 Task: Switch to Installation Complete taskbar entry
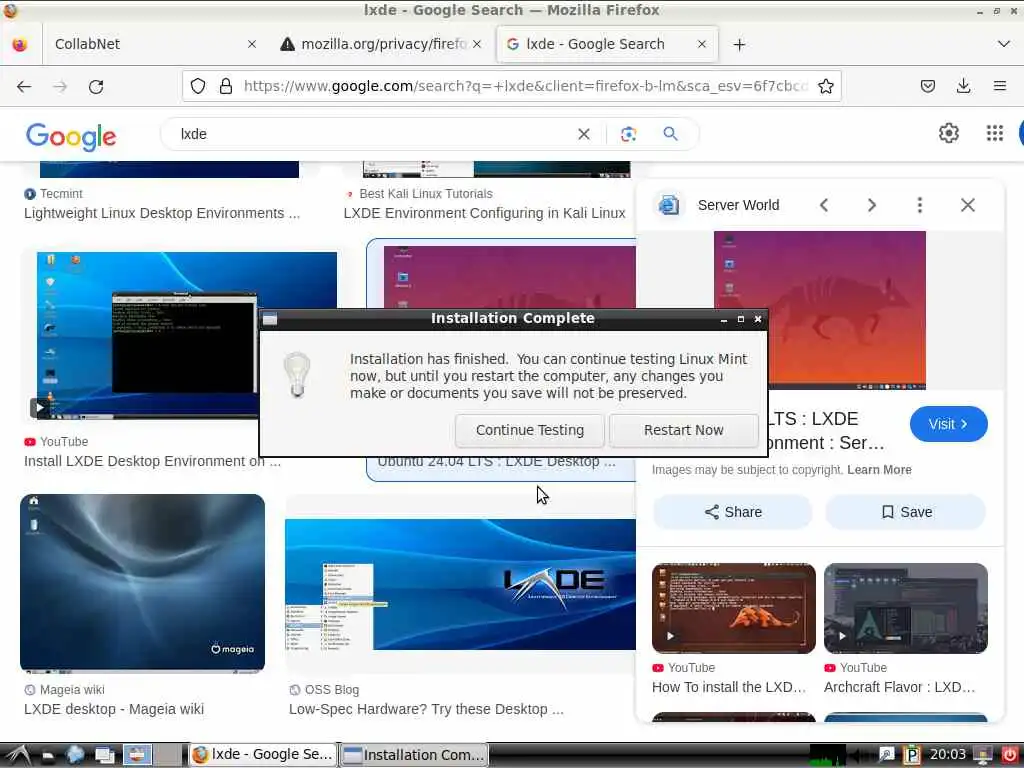[414, 755]
